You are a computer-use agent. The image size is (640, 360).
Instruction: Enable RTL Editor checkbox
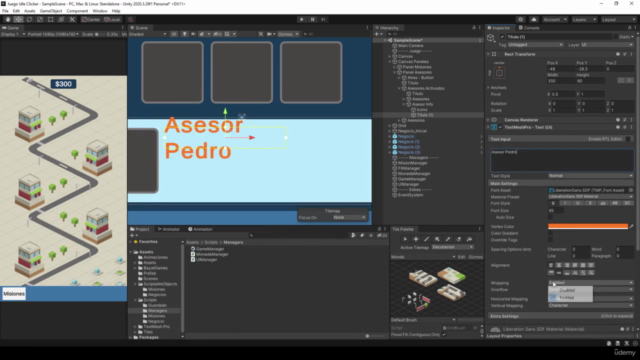[628, 139]
